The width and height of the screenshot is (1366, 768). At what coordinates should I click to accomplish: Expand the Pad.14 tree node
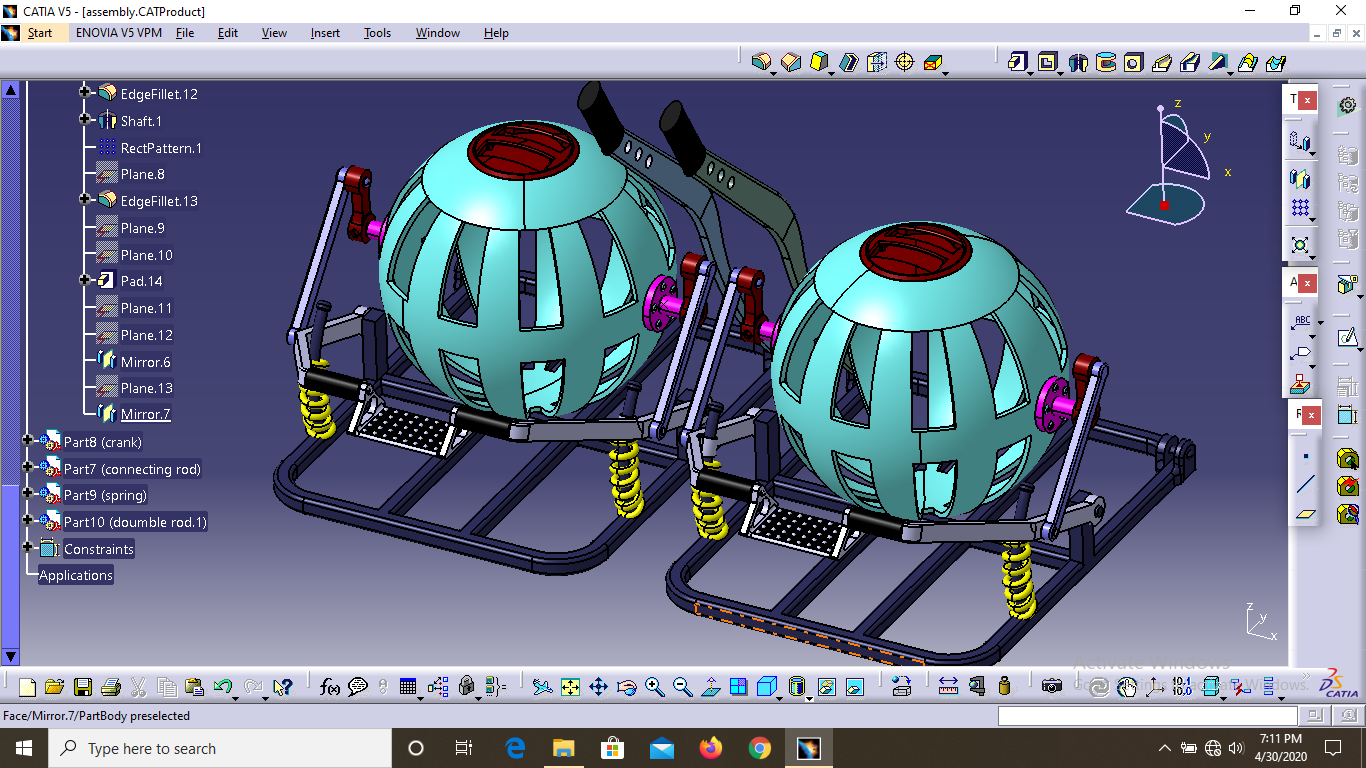point(84,281)
